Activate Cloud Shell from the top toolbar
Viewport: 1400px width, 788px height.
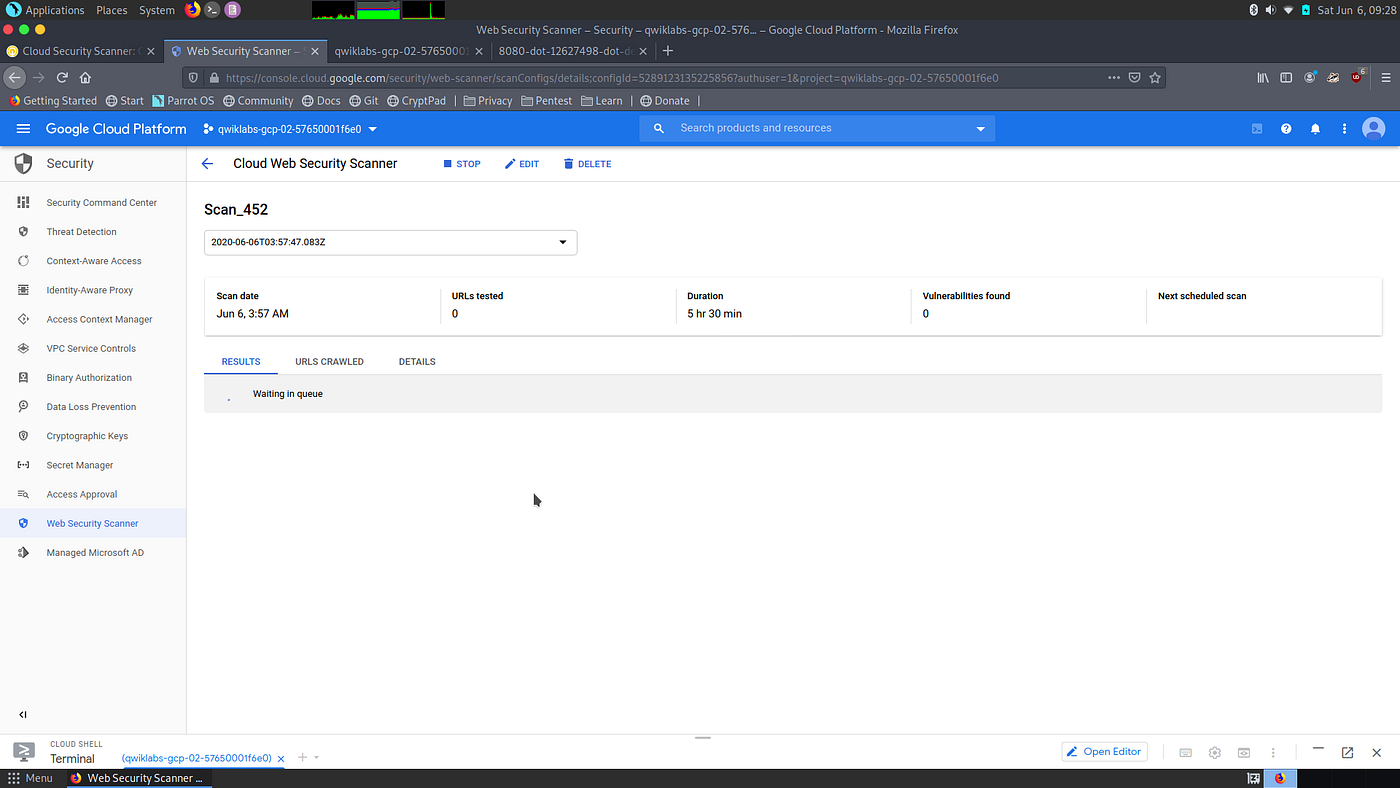(1256, 128)
